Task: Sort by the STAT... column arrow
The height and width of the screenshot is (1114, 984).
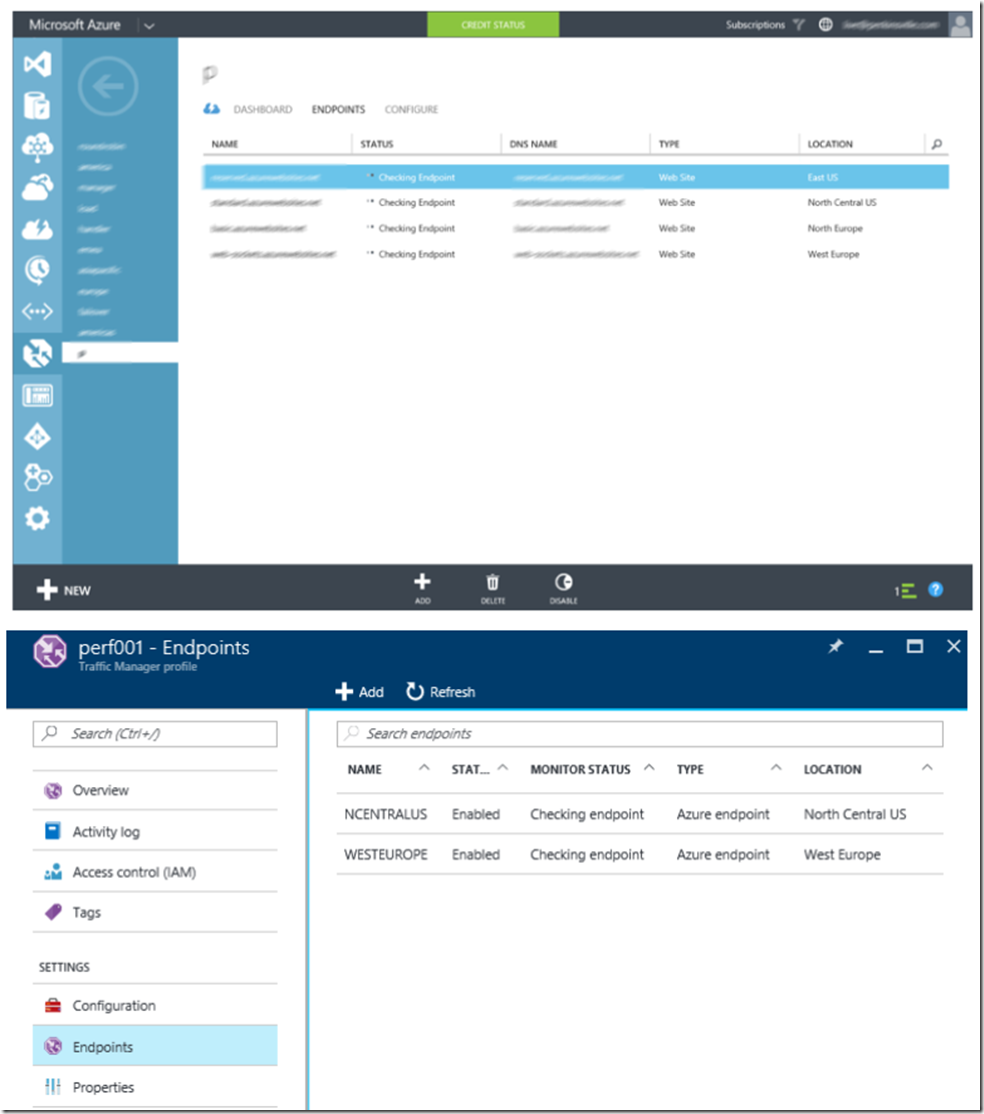Action: pyautogui.click(x=503, y=768)
